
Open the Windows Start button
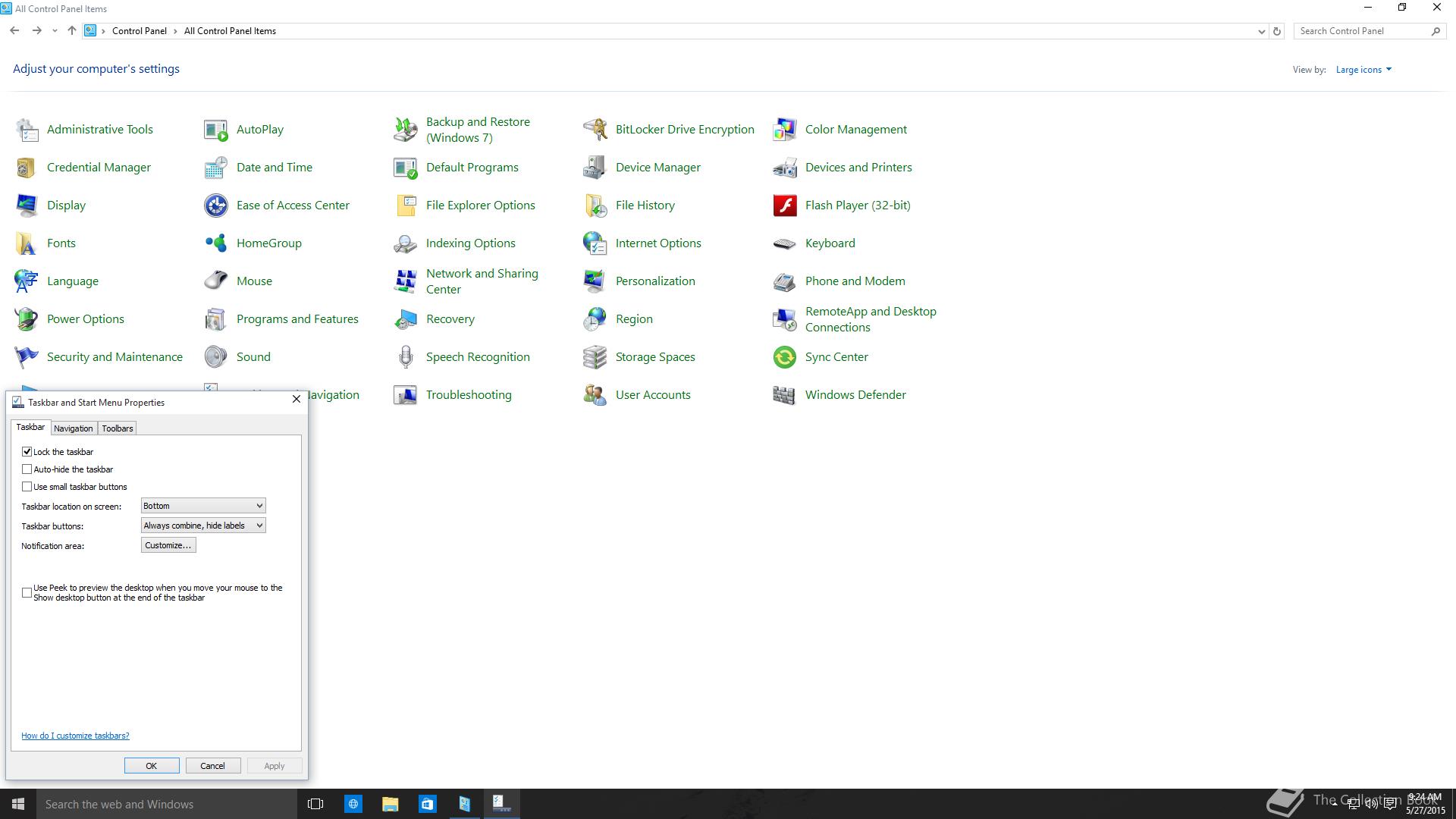click(18, 804)
